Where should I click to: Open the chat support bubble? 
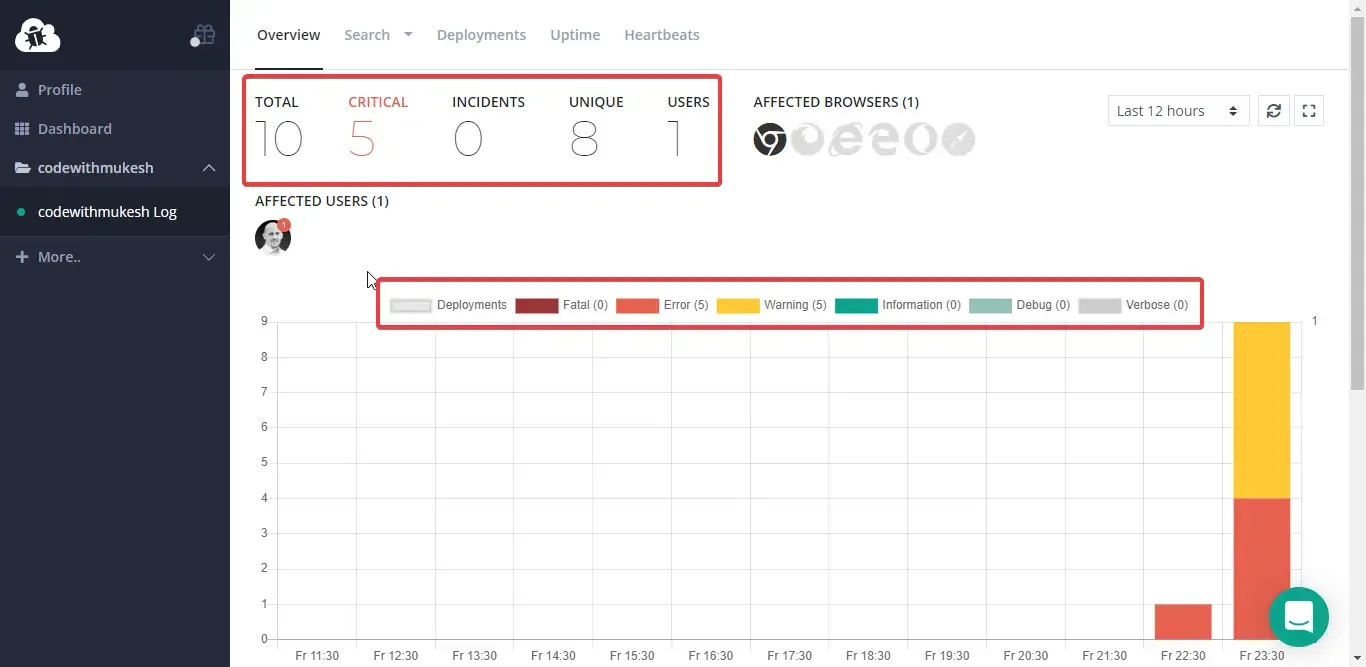coord(1298,616)
